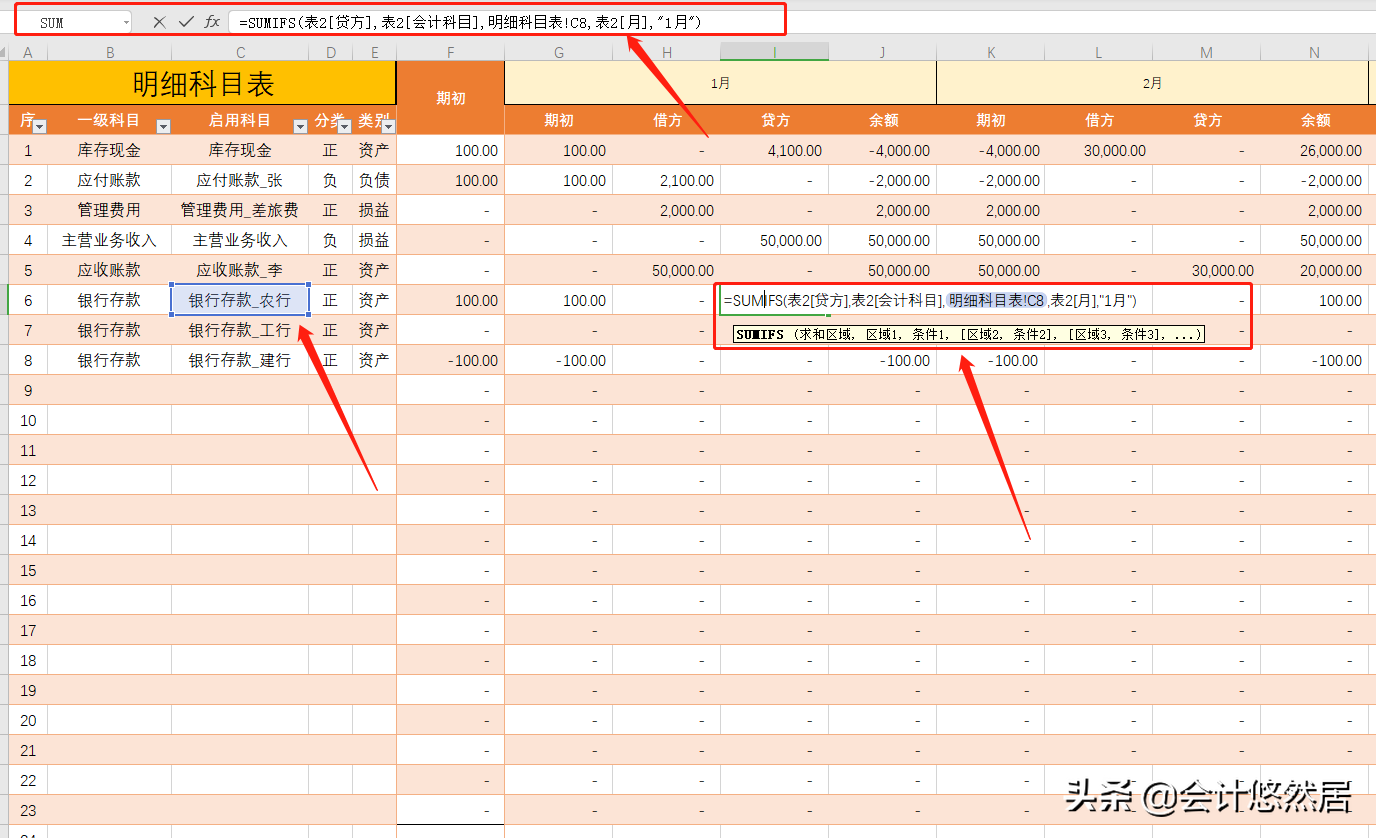Cancel the formula entry with the X icon
This screenshot has height=838, width=1376.
pyautogui.click(x=159, y=22)
